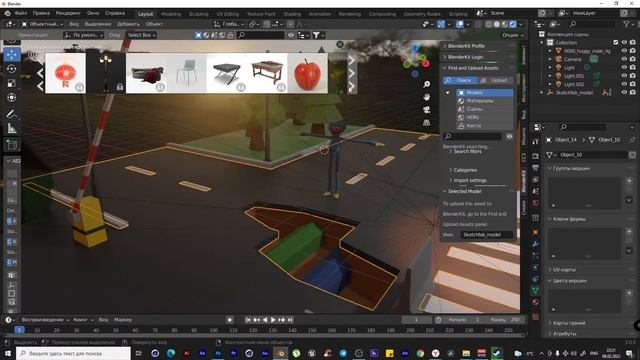Select the Rotate tool in the left toolbar
The width and height of the screenshot is (640, 360).
[x=12, y=69]
